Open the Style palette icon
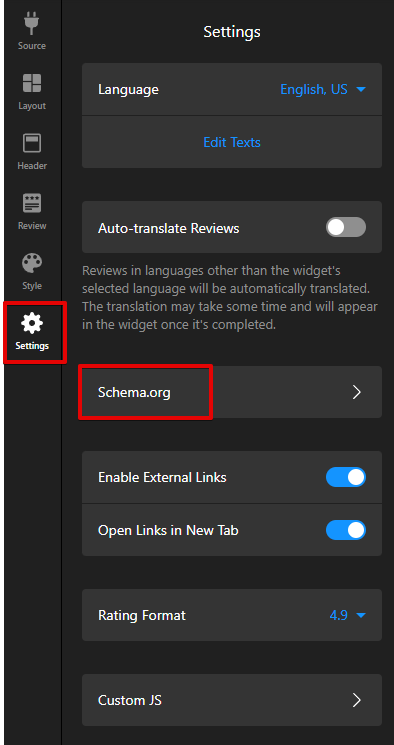 pos(32,263)
